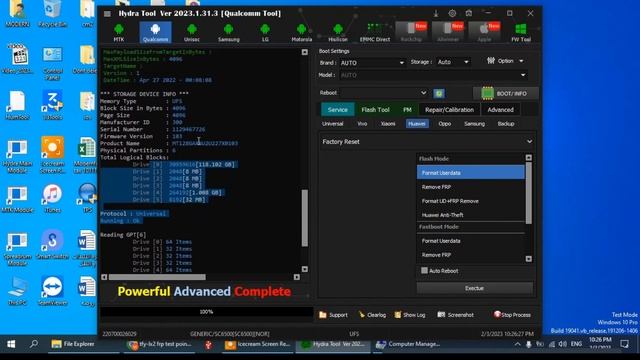Switch to the Flash Tool tab

pos(376,110)
